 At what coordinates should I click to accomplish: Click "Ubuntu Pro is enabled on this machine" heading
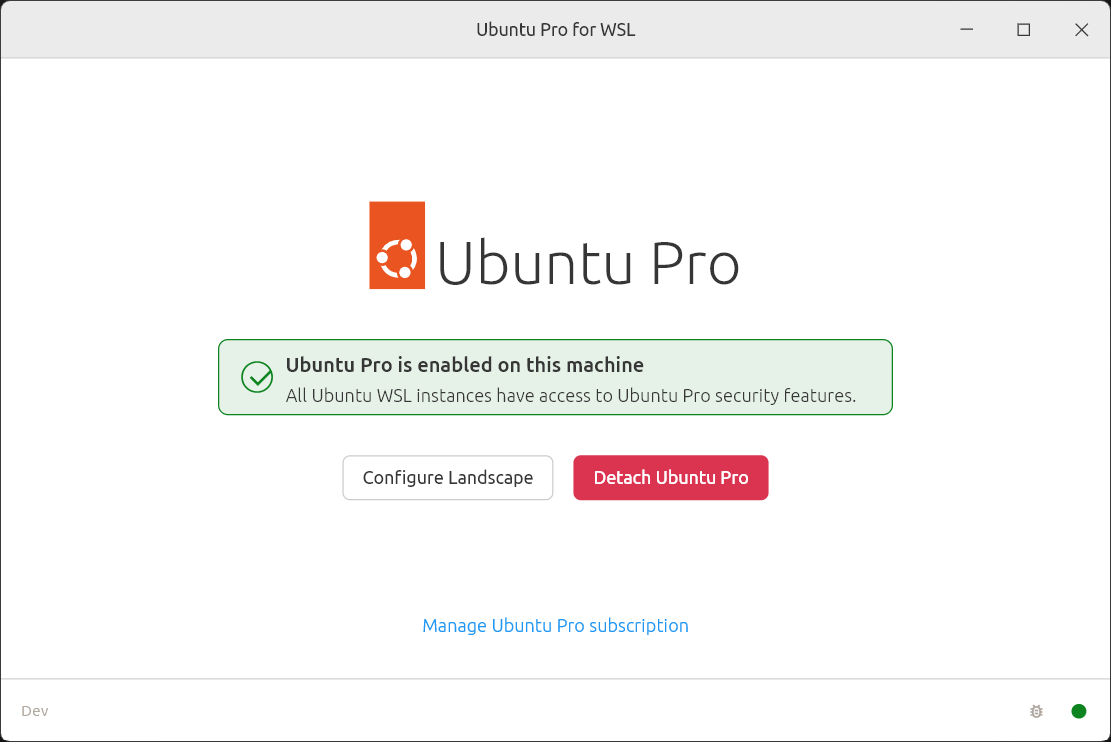pyautogui.click(x=464, y=365)
